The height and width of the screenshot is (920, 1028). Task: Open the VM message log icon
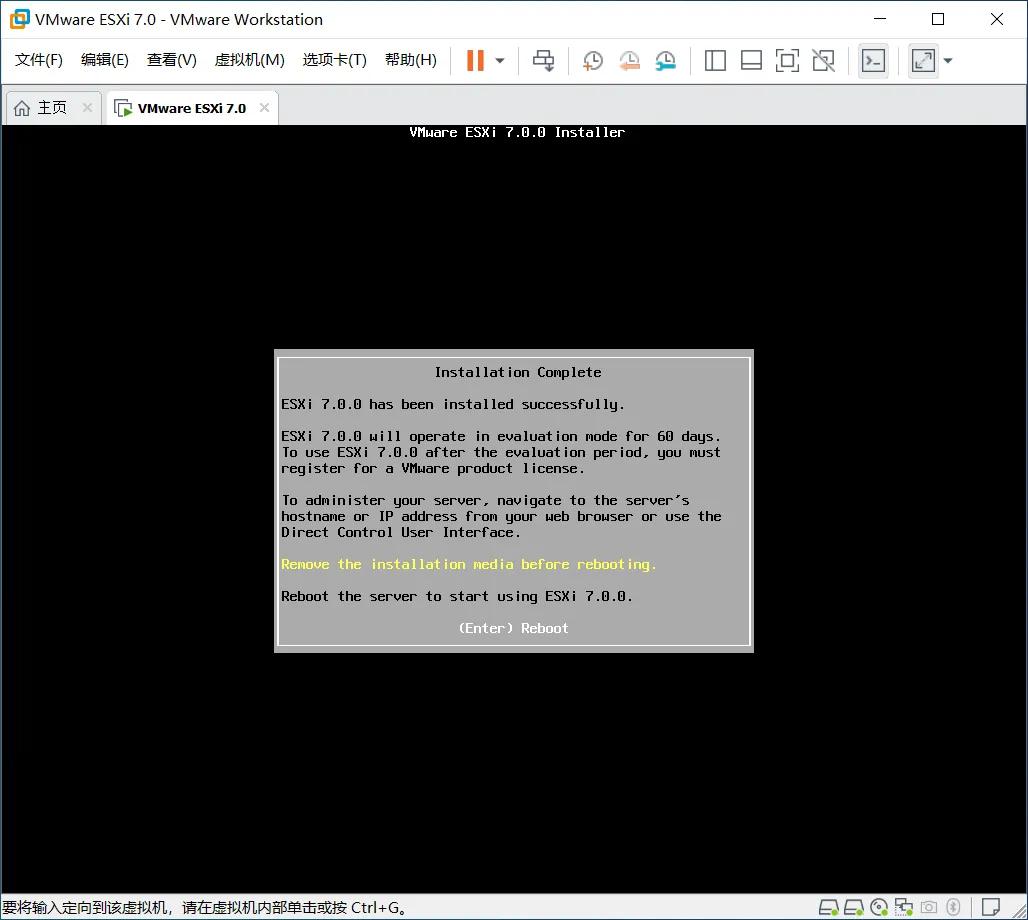coord(989,907)
